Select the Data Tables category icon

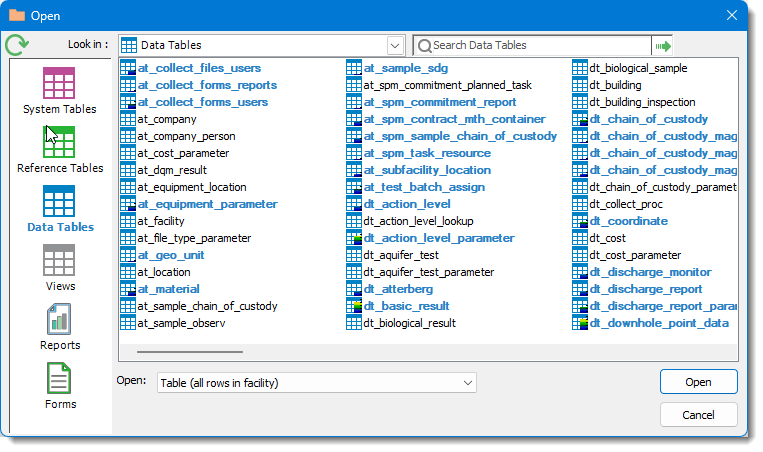click(x=59, y=201)
